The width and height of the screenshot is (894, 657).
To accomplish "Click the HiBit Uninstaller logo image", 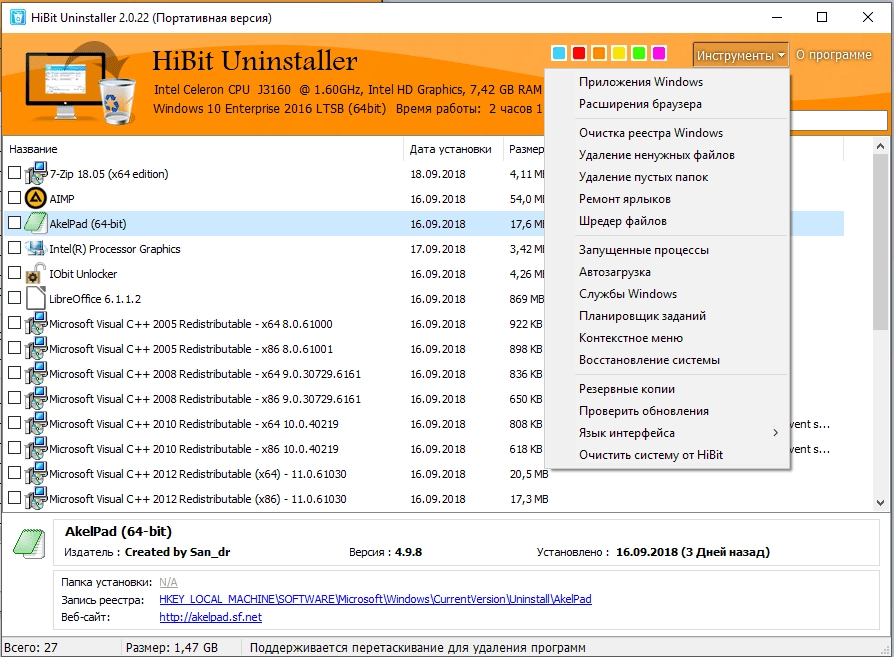I will click(81, 84).
